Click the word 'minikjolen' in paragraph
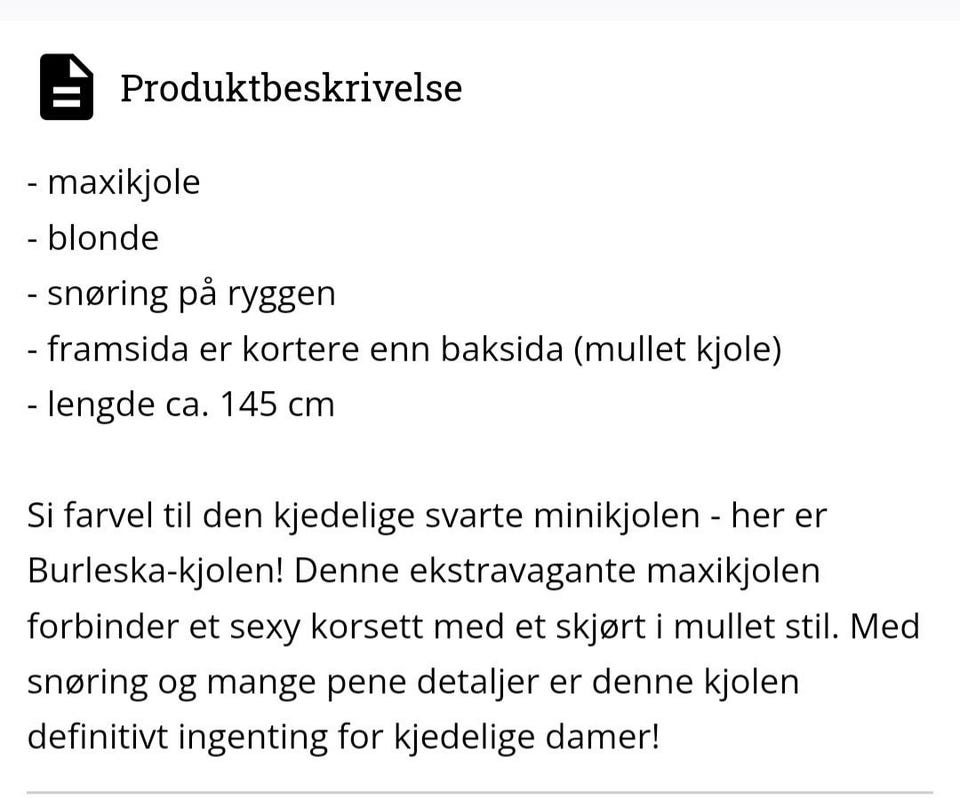 [617, 516]
